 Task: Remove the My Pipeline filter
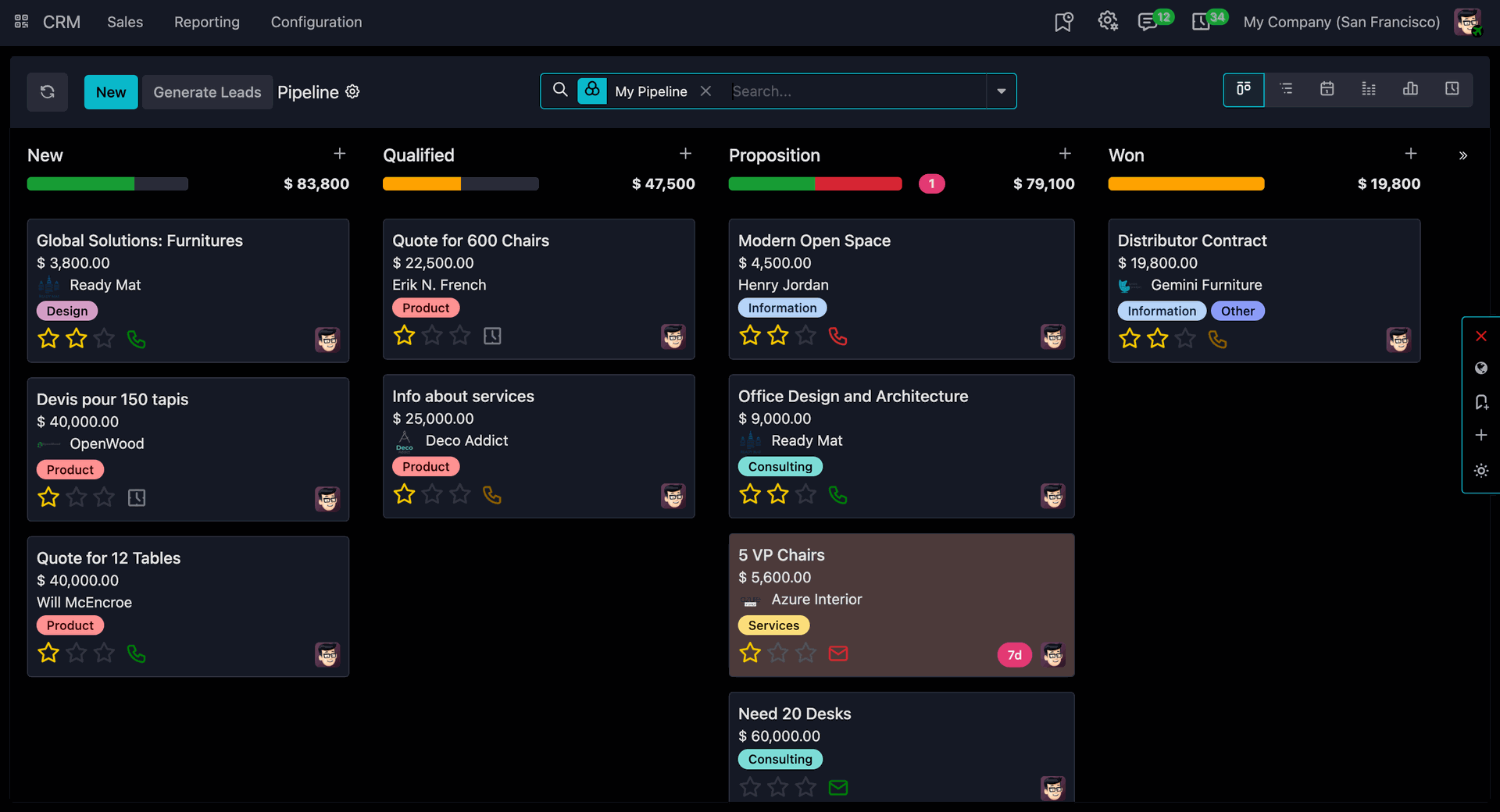click(706, 91)
